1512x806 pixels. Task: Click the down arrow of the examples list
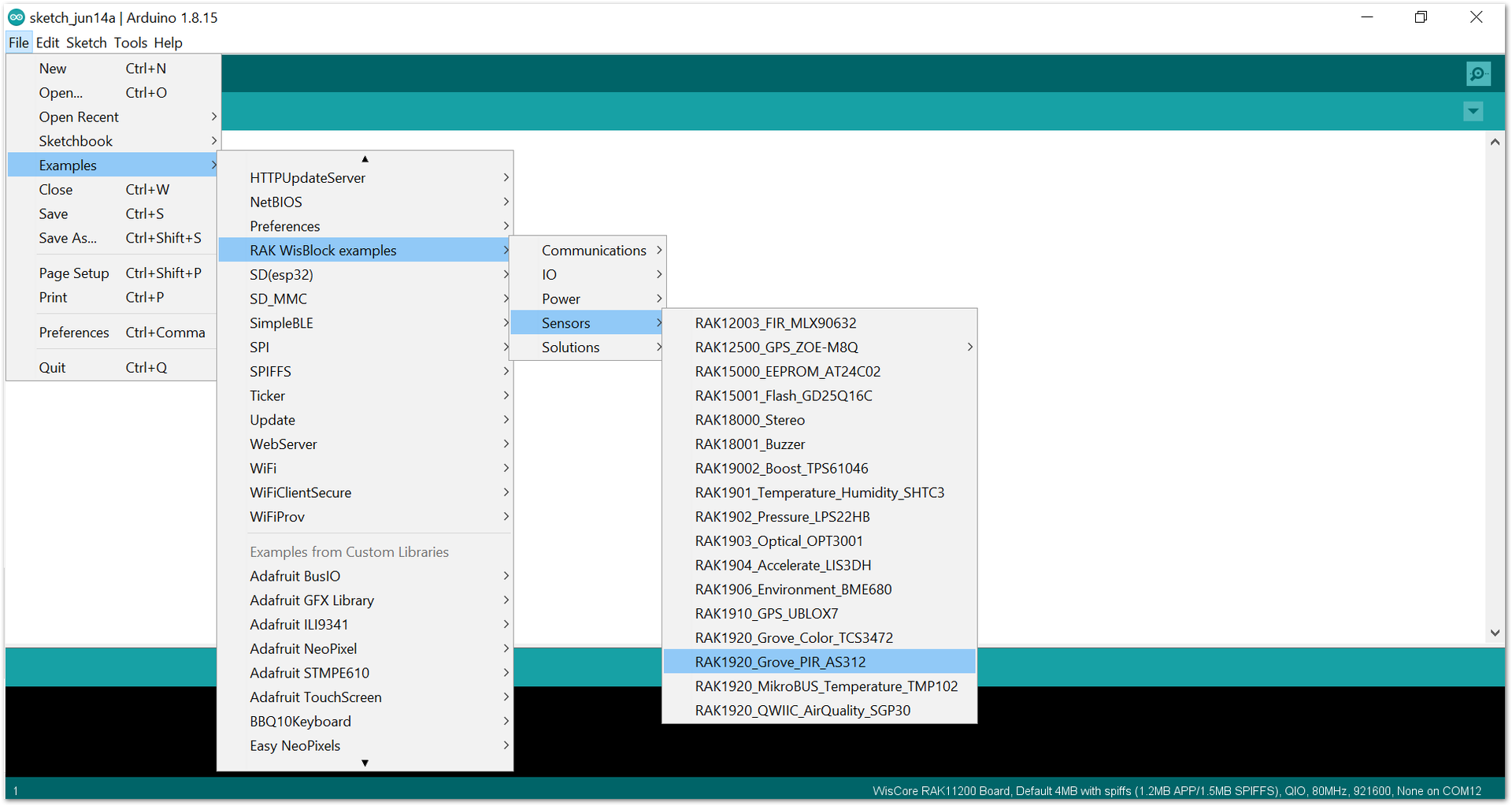(x=365, y=763)
